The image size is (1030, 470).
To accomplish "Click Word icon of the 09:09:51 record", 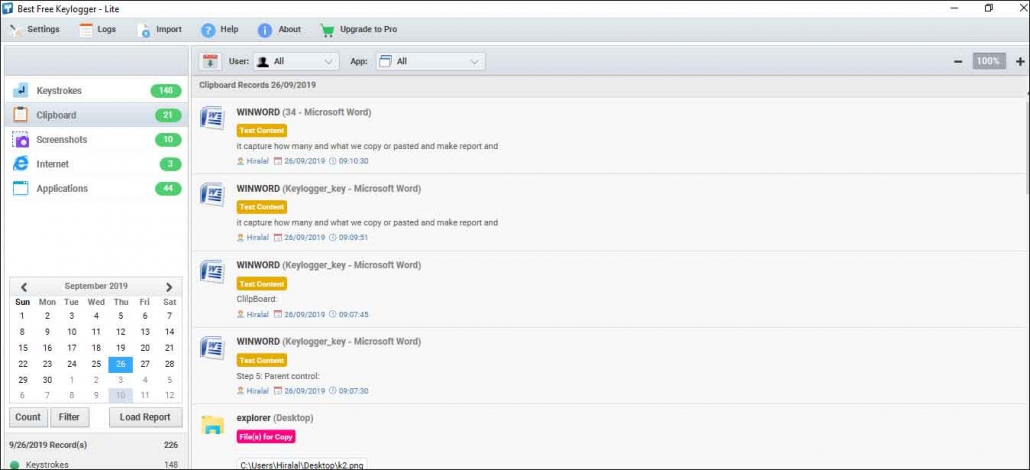I will click(x=212, y=195).
